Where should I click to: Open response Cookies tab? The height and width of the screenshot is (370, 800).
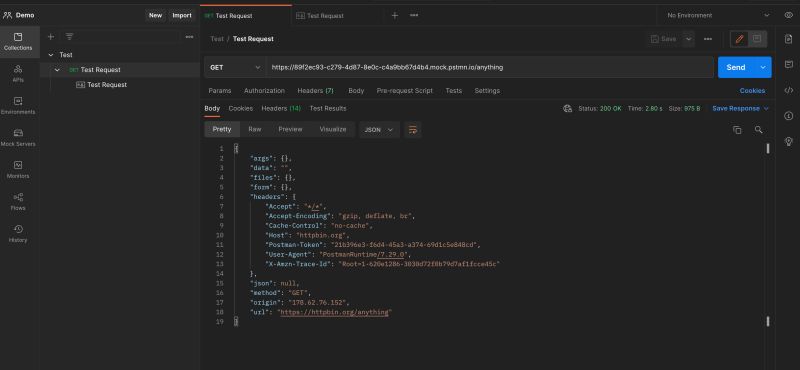pyautogui.click(x=241, y=108)
